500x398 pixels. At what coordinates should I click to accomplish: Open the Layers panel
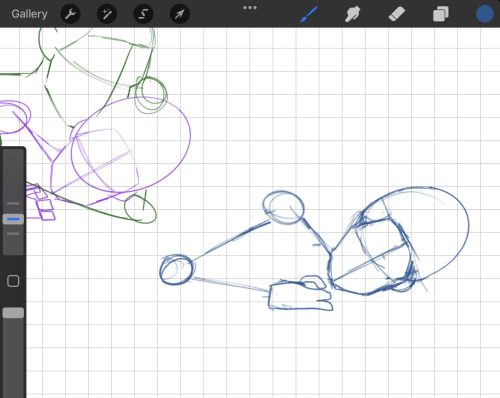tap(441, 14)
